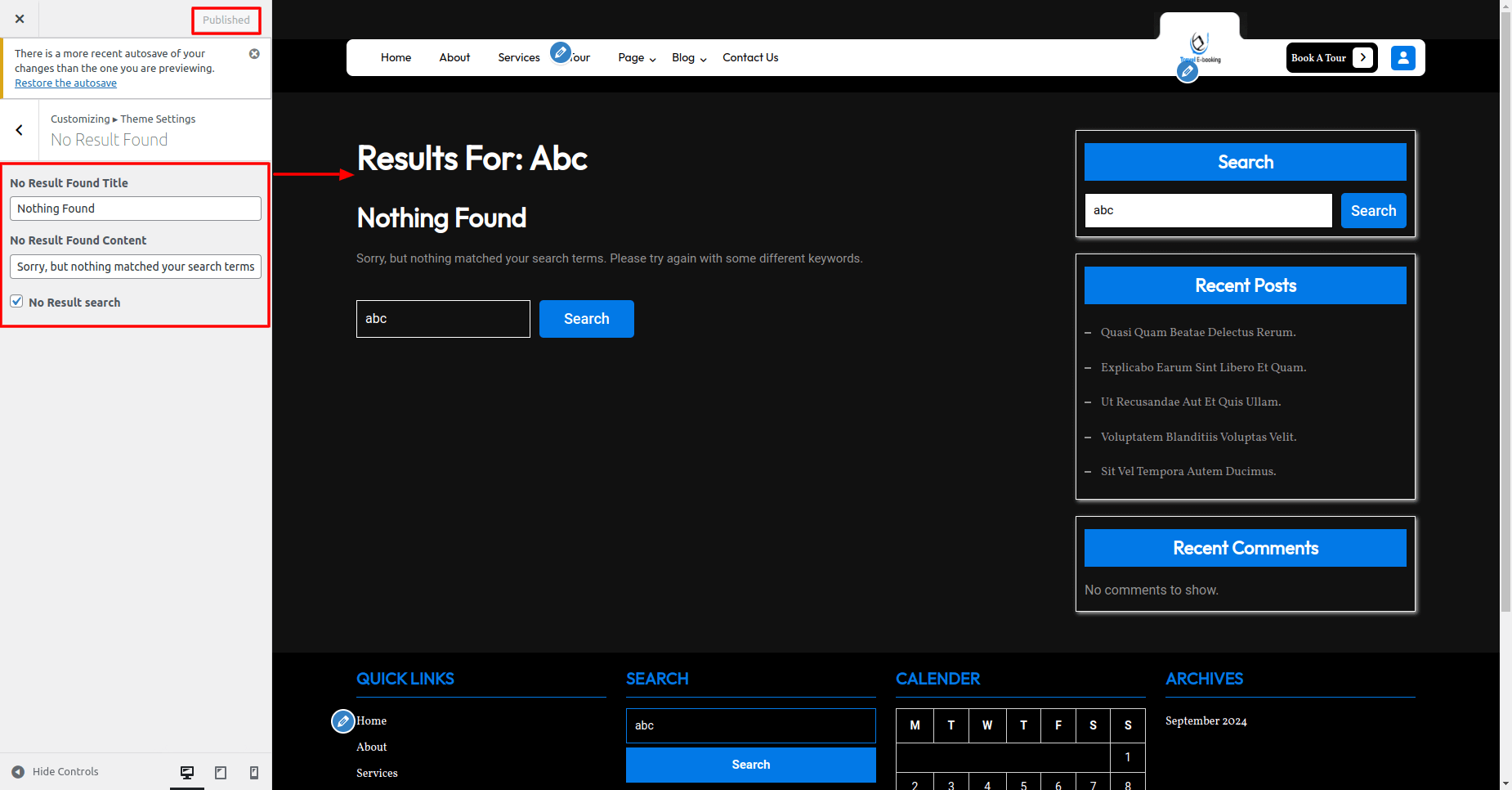The width and height of the screenshot is (1512, 790).
Task: Open Contact Us in the navigation
Action: 750,58
